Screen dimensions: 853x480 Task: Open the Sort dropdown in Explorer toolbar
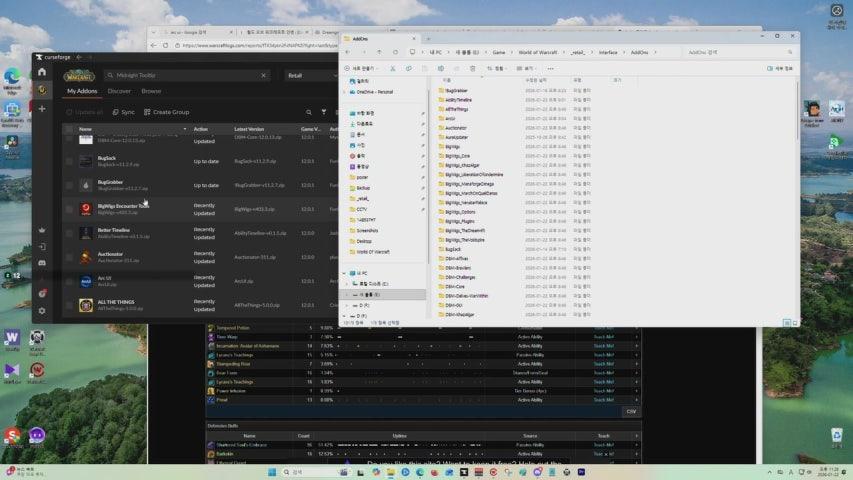point(496,69)
